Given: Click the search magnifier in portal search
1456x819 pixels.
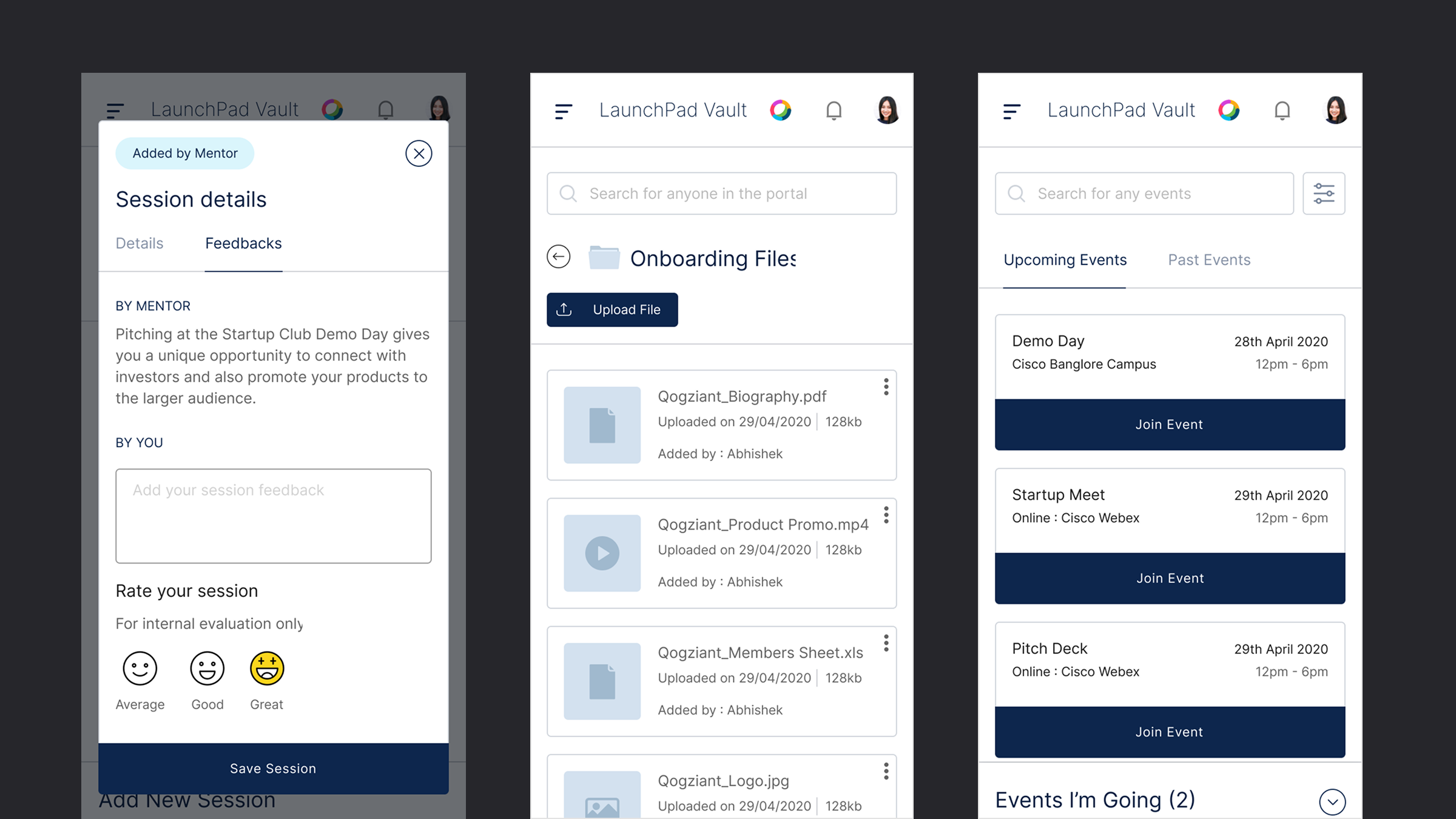Looking at the screenshot, I should coord(568,194).
